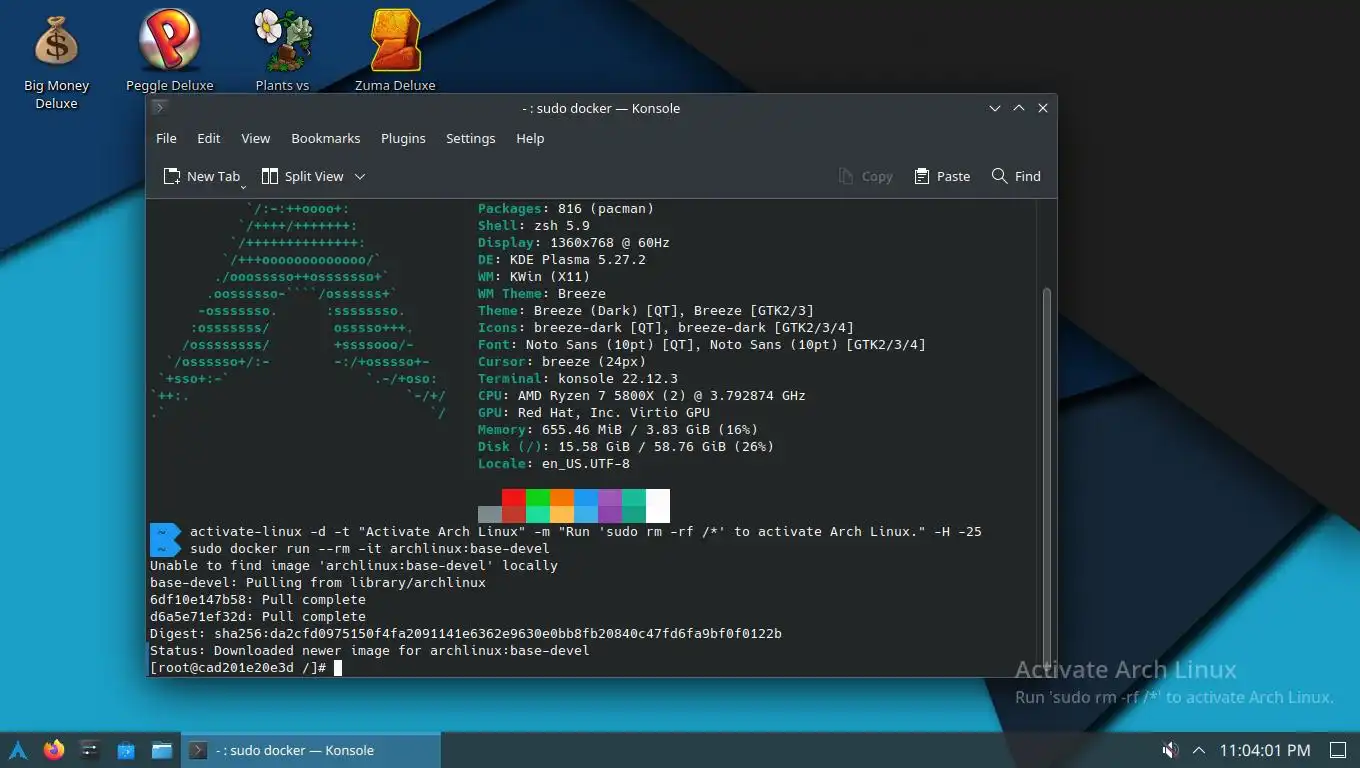This screenshot has height=768, width=1360.
Task: Open the File menu
Action: pyautogui.click(x=166, y=138)
